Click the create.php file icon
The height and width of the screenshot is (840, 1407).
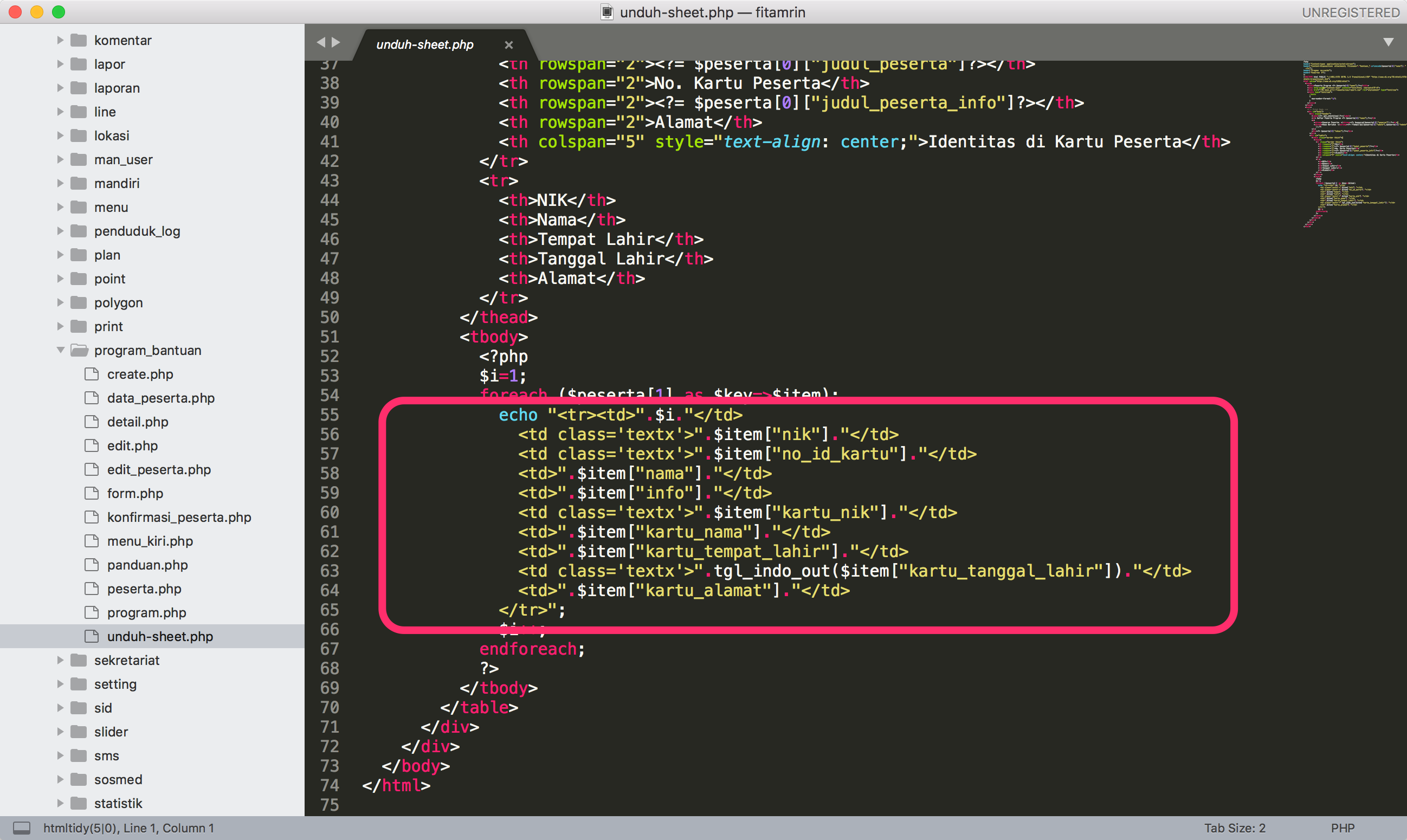pyautogui.click(x=92, y=374)
